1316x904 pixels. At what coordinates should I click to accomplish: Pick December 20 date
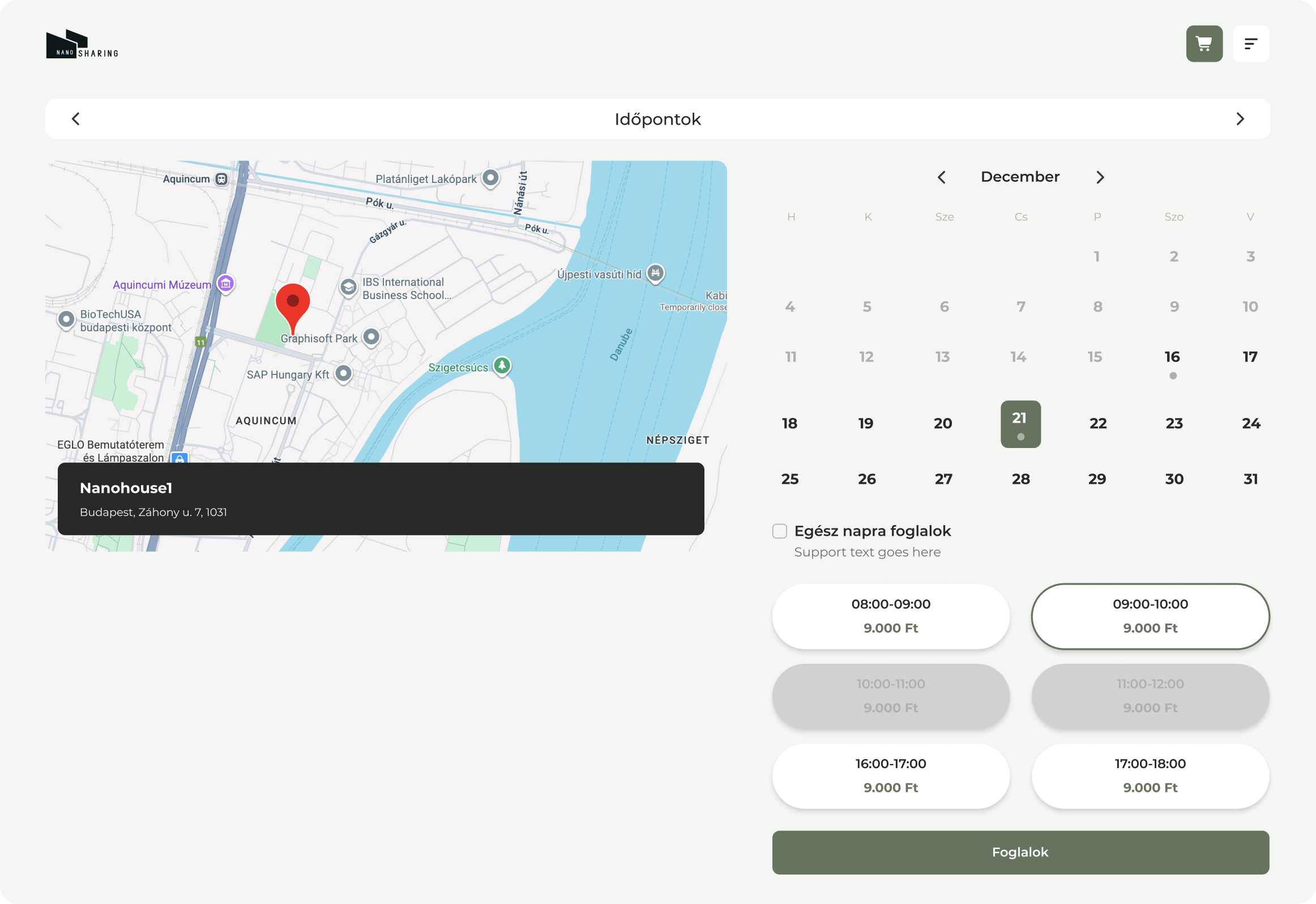pyautogui.click(x=943, y=423)
